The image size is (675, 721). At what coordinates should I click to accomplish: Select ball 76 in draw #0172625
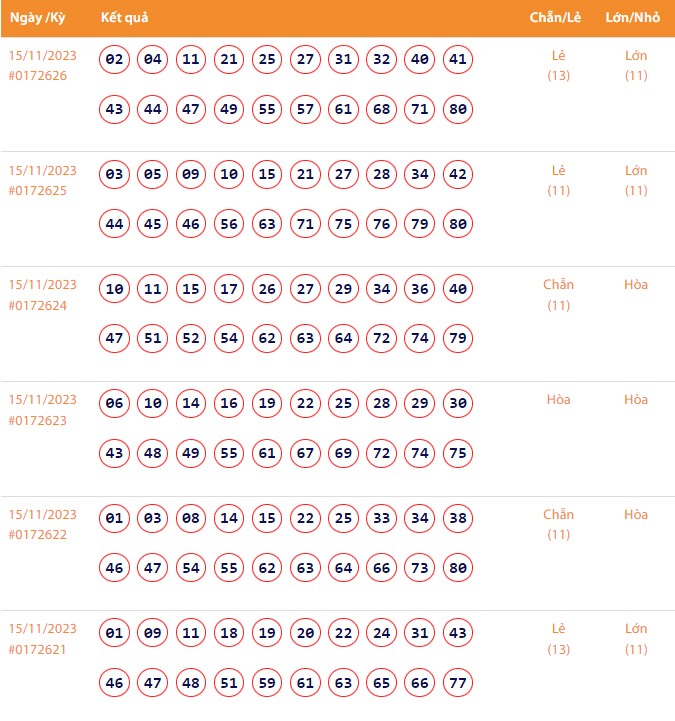[381, 224]
